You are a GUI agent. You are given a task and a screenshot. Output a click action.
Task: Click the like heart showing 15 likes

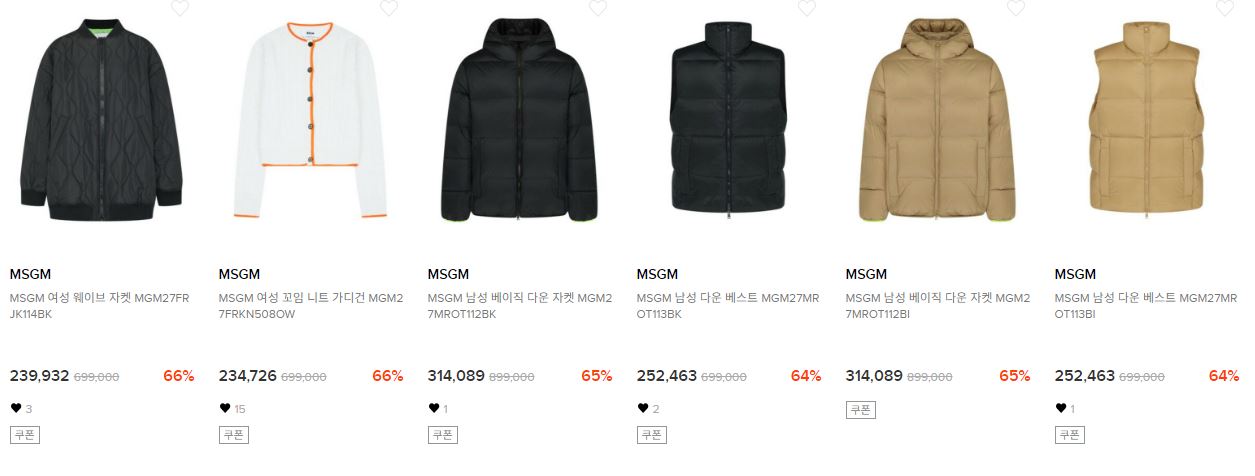[225, 408]
